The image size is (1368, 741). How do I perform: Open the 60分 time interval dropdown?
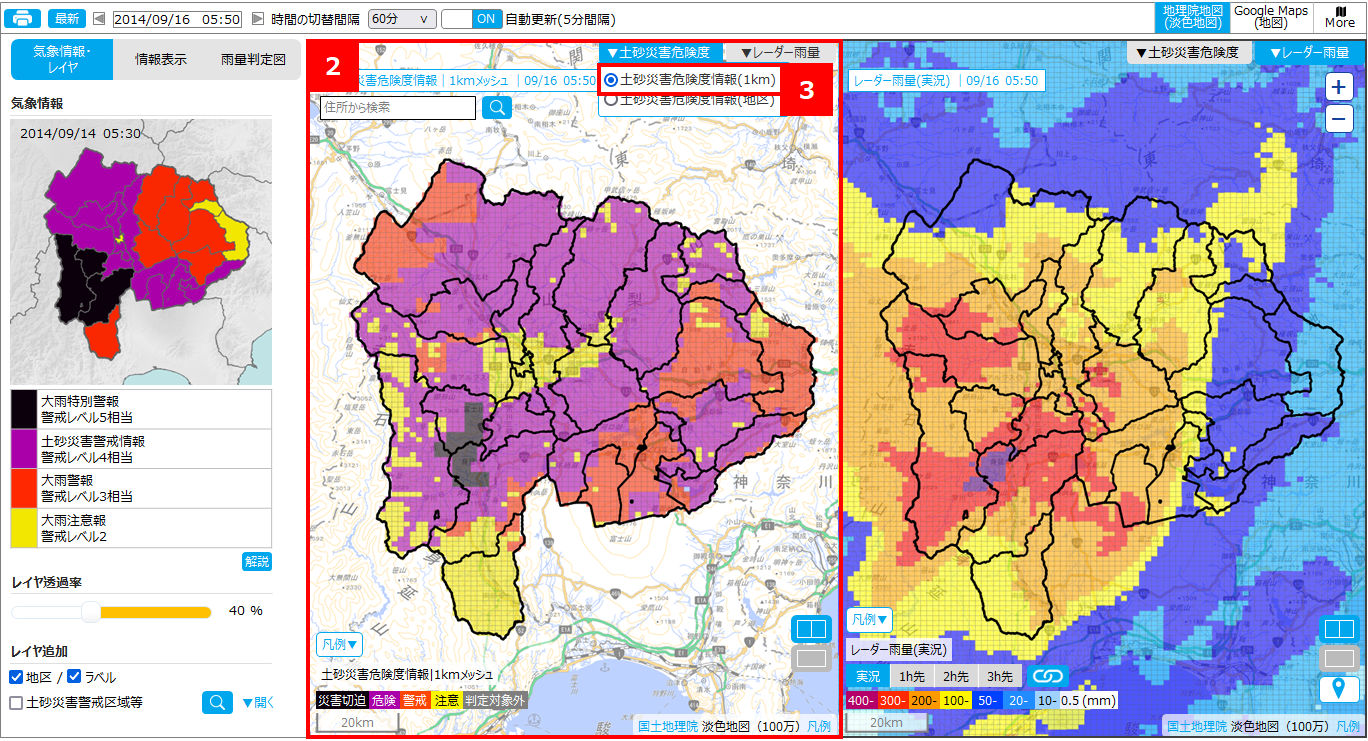click(402, 19)
